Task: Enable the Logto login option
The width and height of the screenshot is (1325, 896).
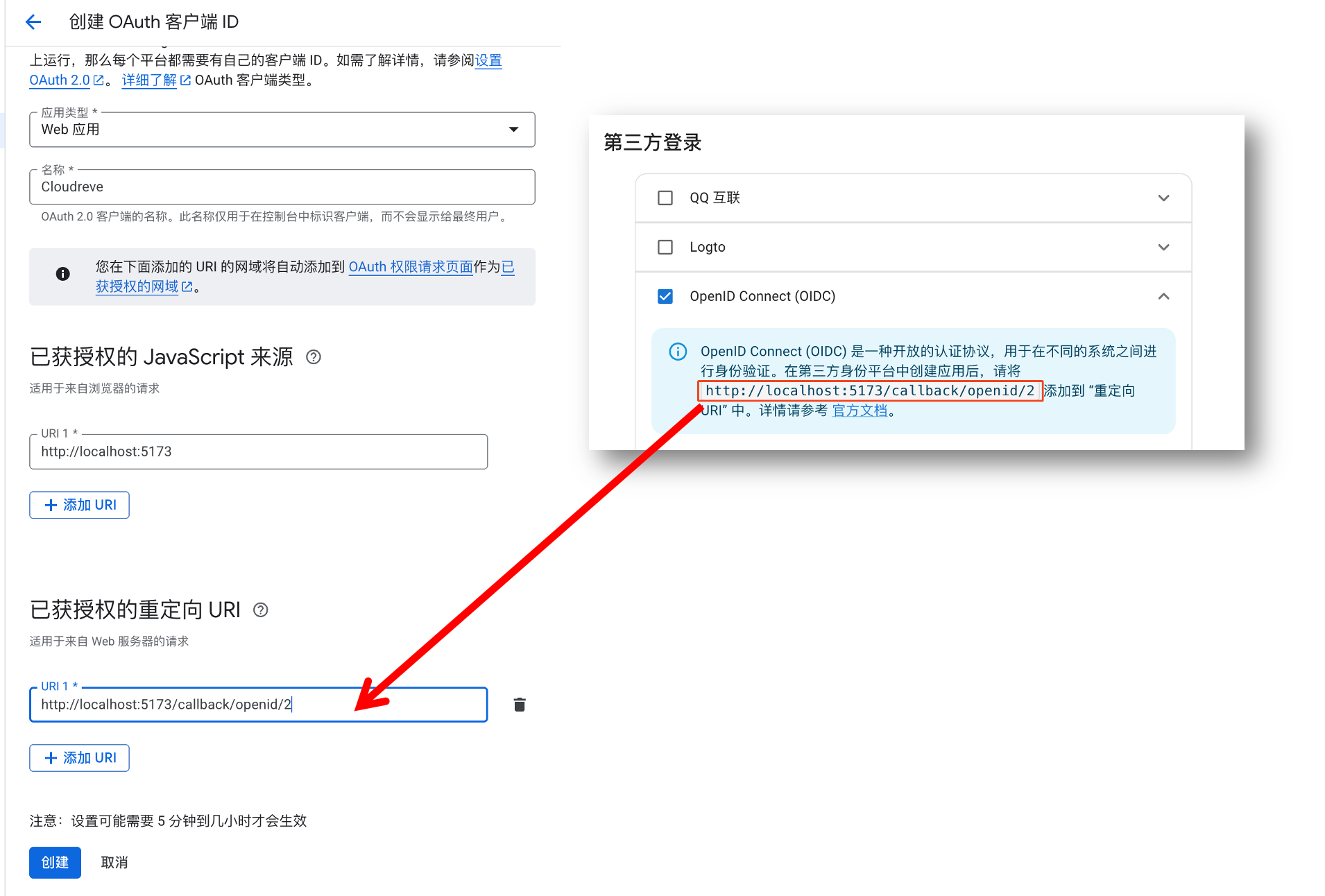Action: click(665, 247)
